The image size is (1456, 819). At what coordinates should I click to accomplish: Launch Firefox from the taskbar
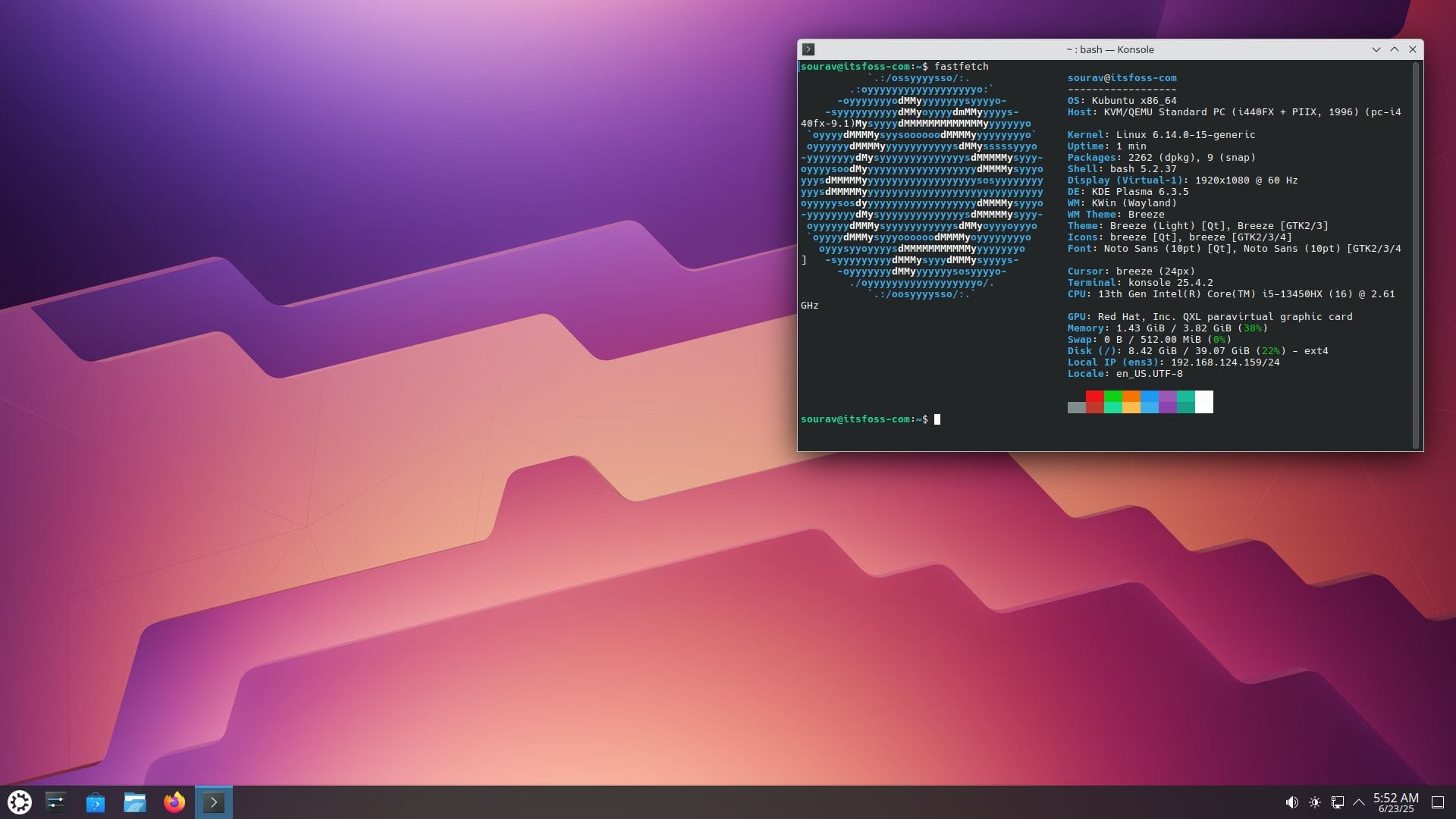click(x=174, y=802)
